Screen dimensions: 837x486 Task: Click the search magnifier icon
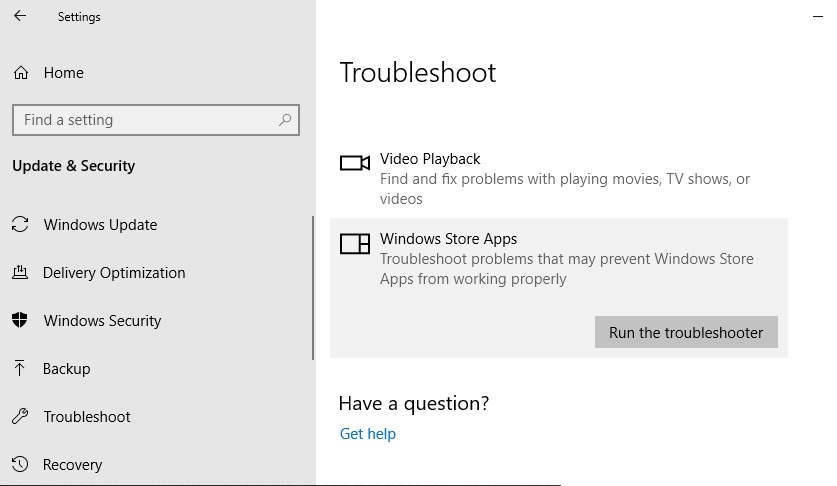pyautogui.click(x=285, y=120)
